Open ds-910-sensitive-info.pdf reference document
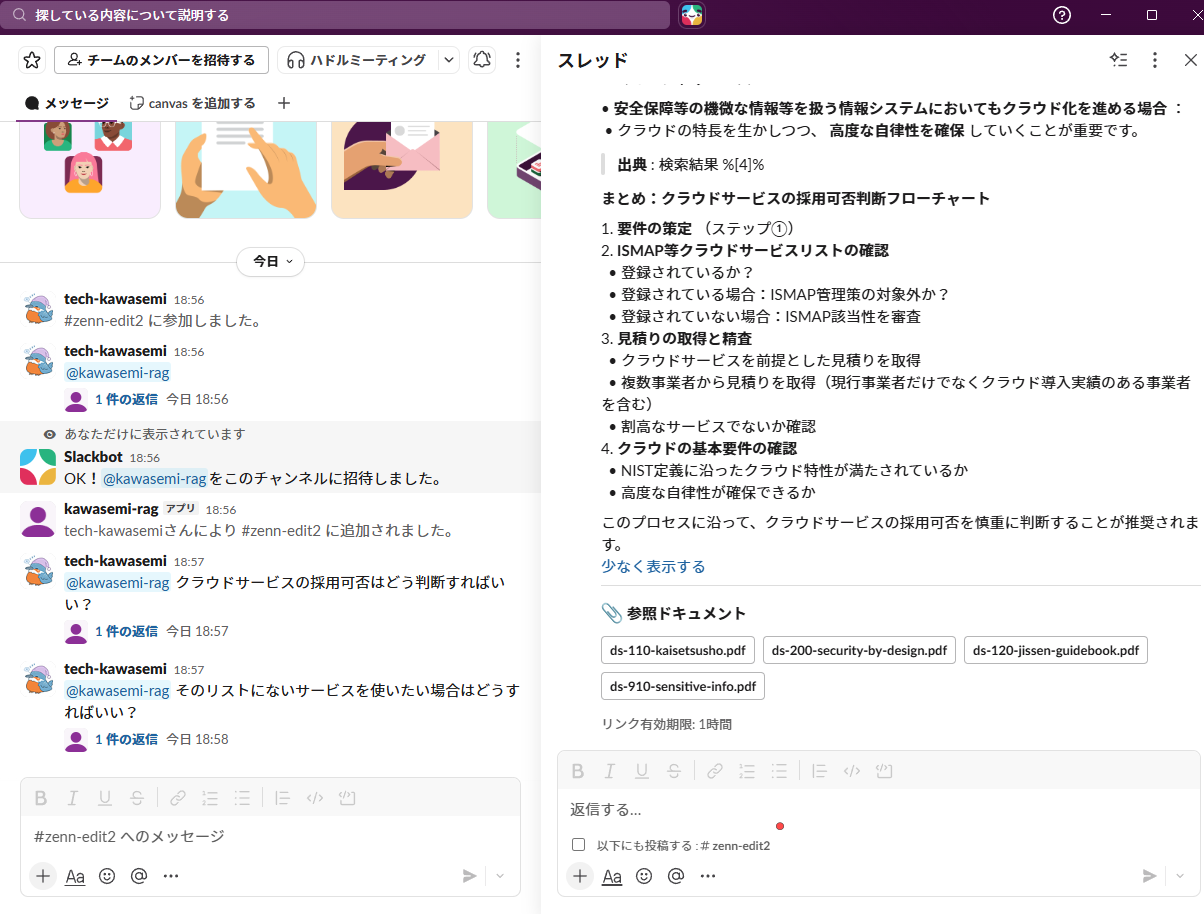Image resolution: width=1204 pixels, height=914 pixels. [x=683, y=686]
